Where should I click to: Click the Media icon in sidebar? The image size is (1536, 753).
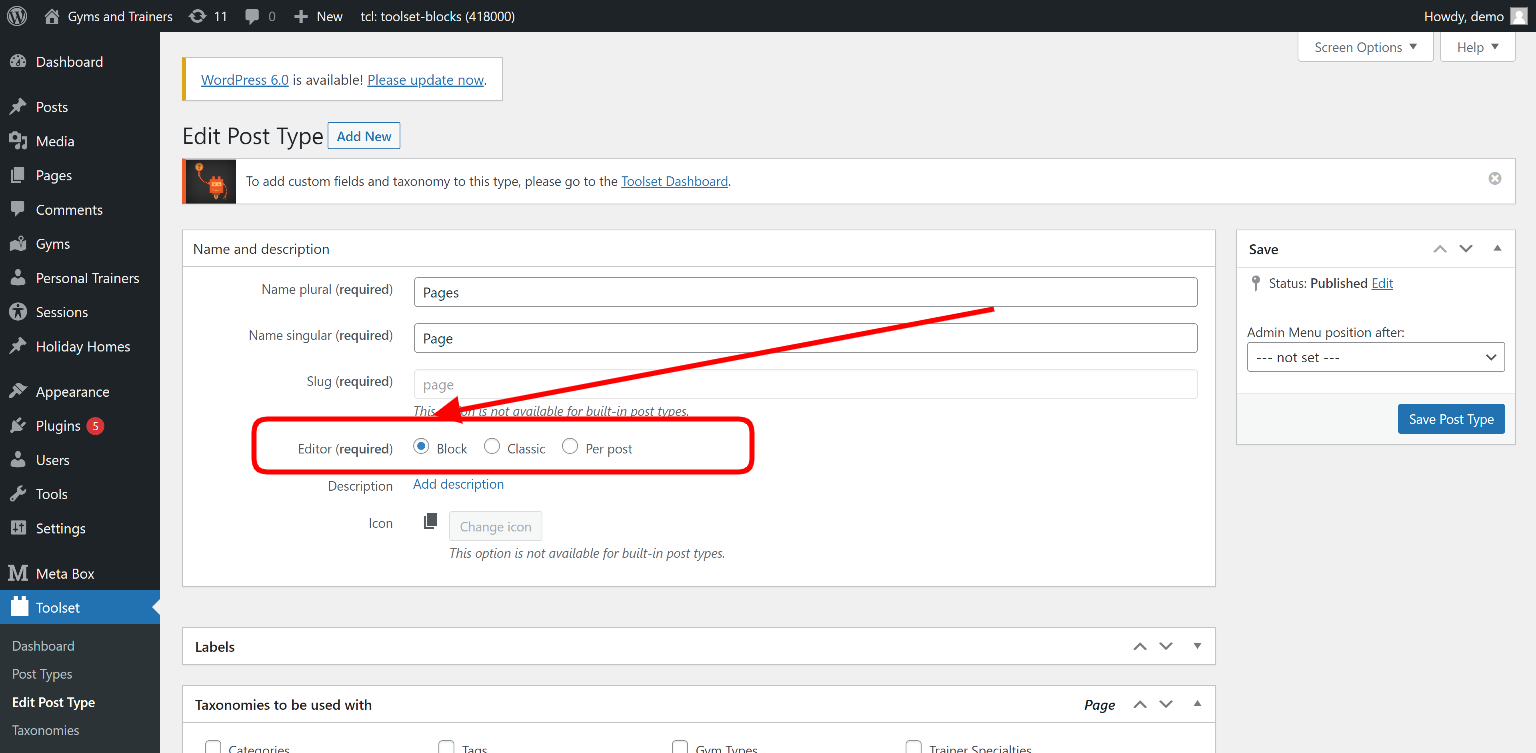click(x=18, y=141)
